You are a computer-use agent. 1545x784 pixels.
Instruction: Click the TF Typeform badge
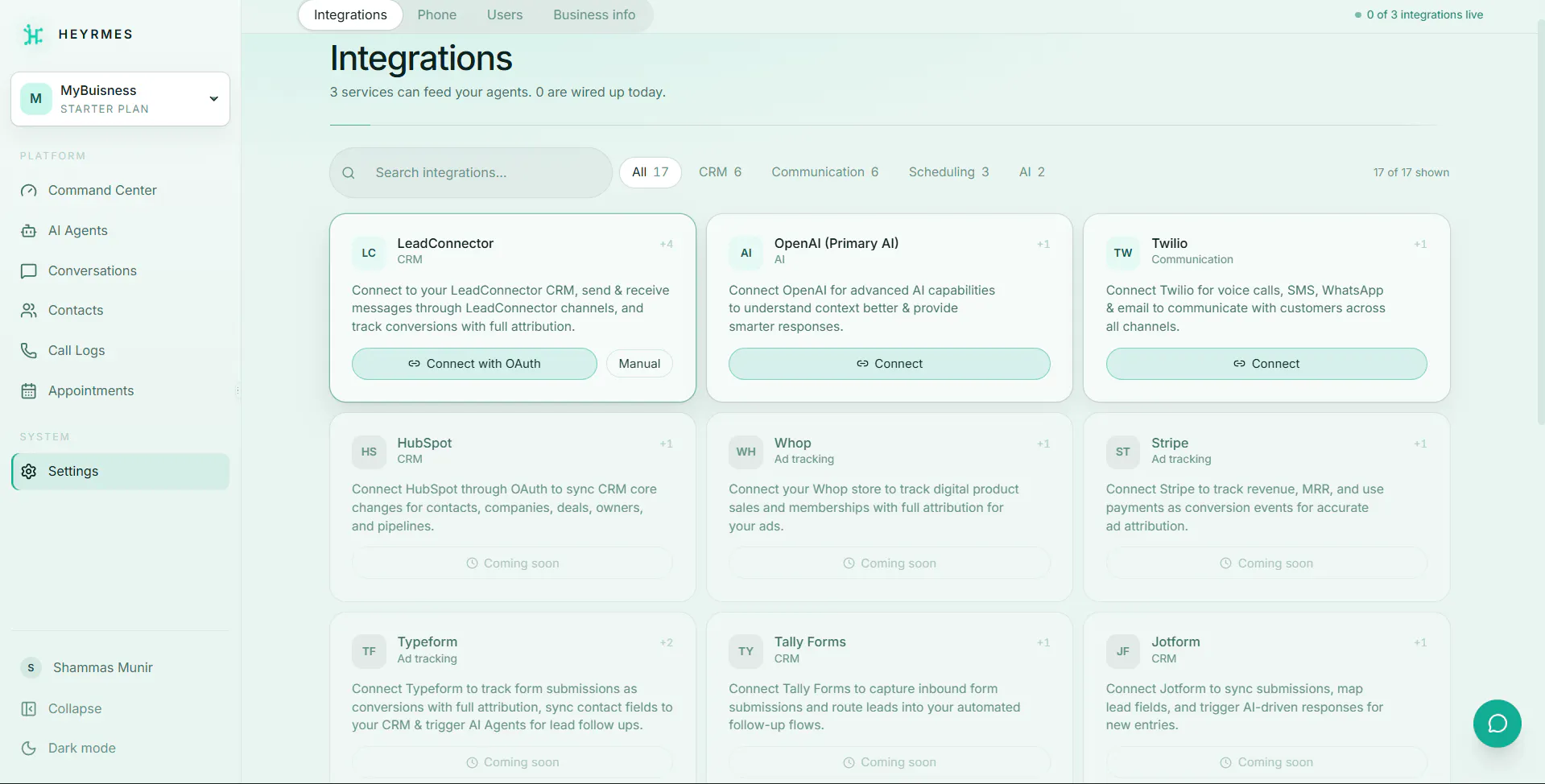369,651
